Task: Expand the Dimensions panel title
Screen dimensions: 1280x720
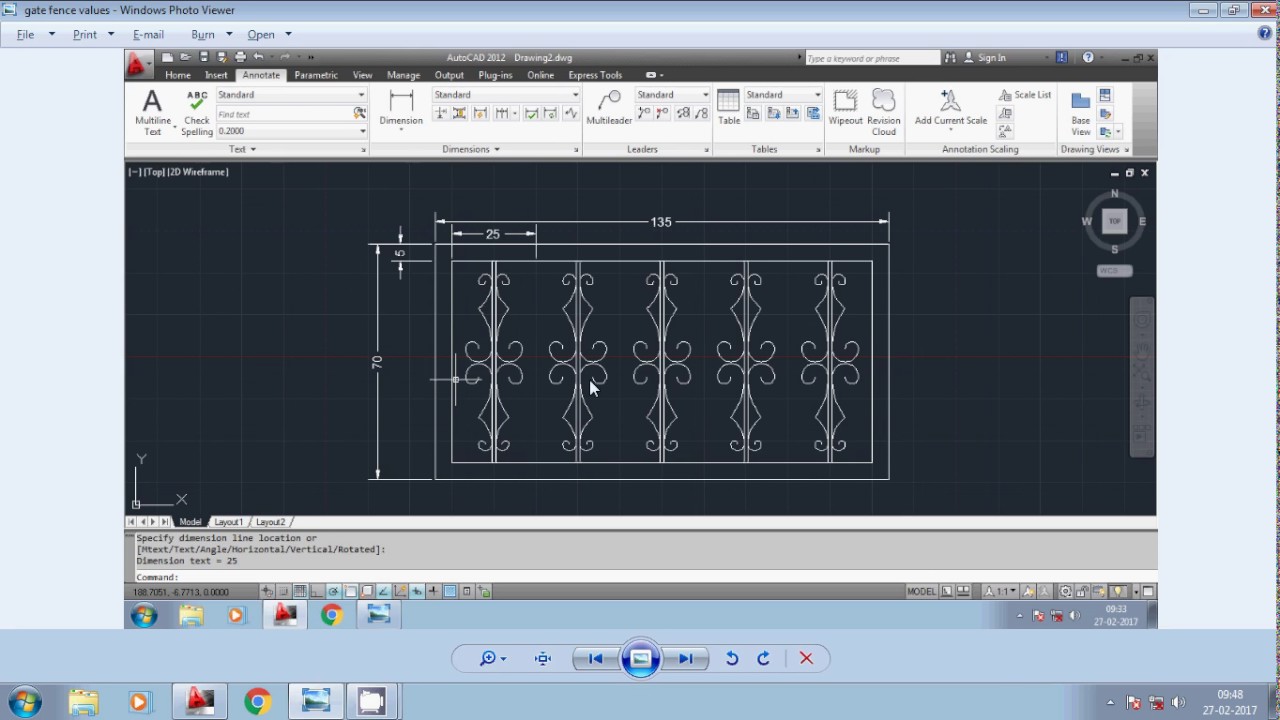Action: pos(470,149)
